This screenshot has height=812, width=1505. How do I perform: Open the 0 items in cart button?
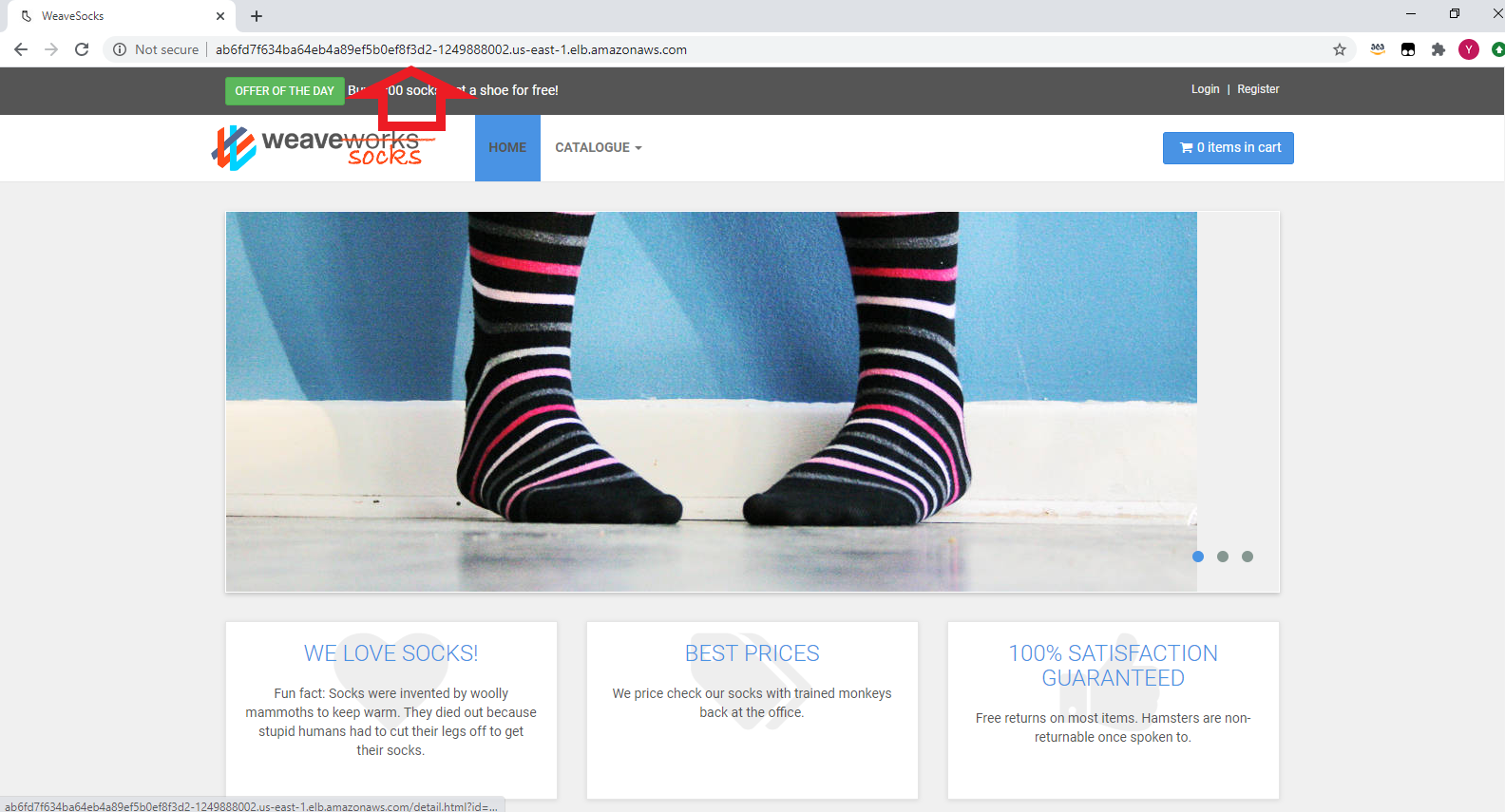tap(1229, 148)
